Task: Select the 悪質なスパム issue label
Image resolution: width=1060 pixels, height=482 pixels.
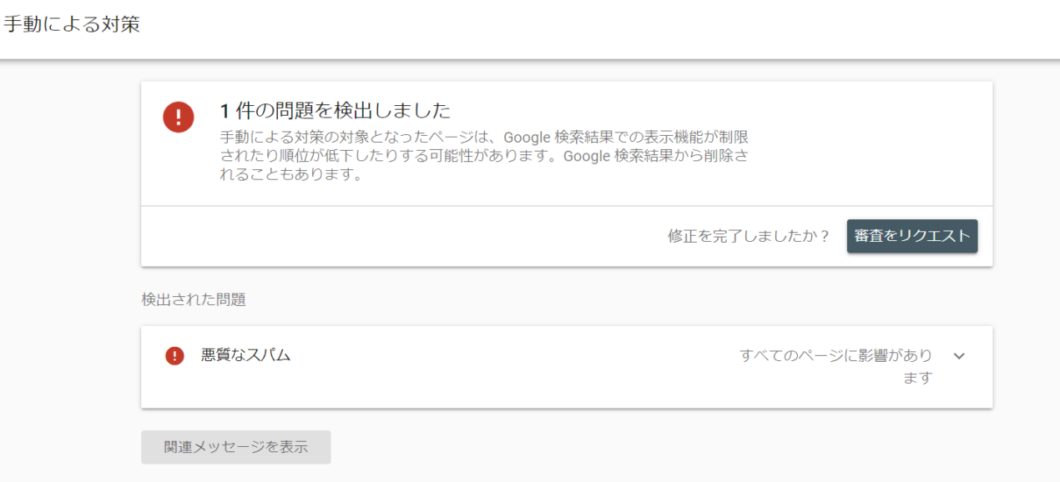Action: click(x=245, y=355)
